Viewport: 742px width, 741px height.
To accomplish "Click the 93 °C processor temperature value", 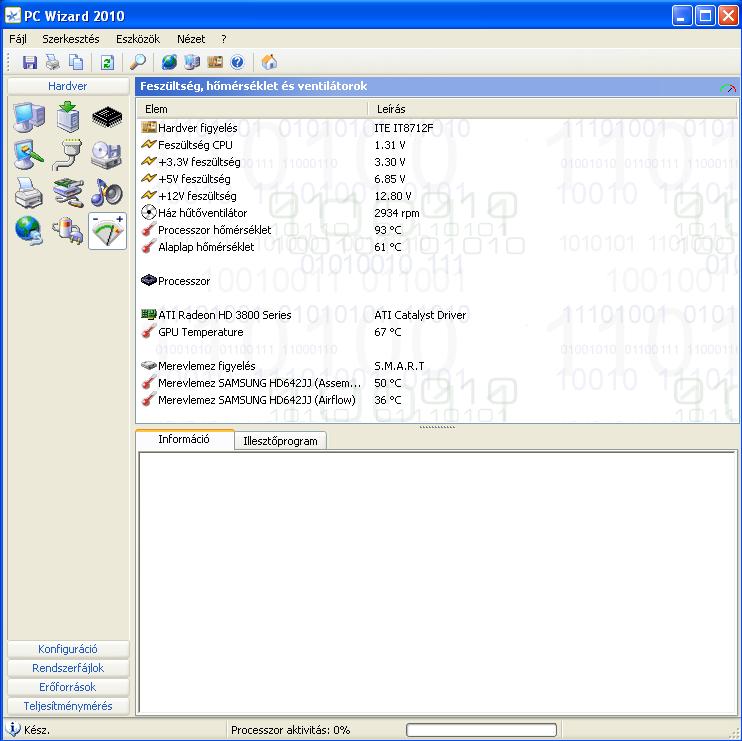I will 388,230.
